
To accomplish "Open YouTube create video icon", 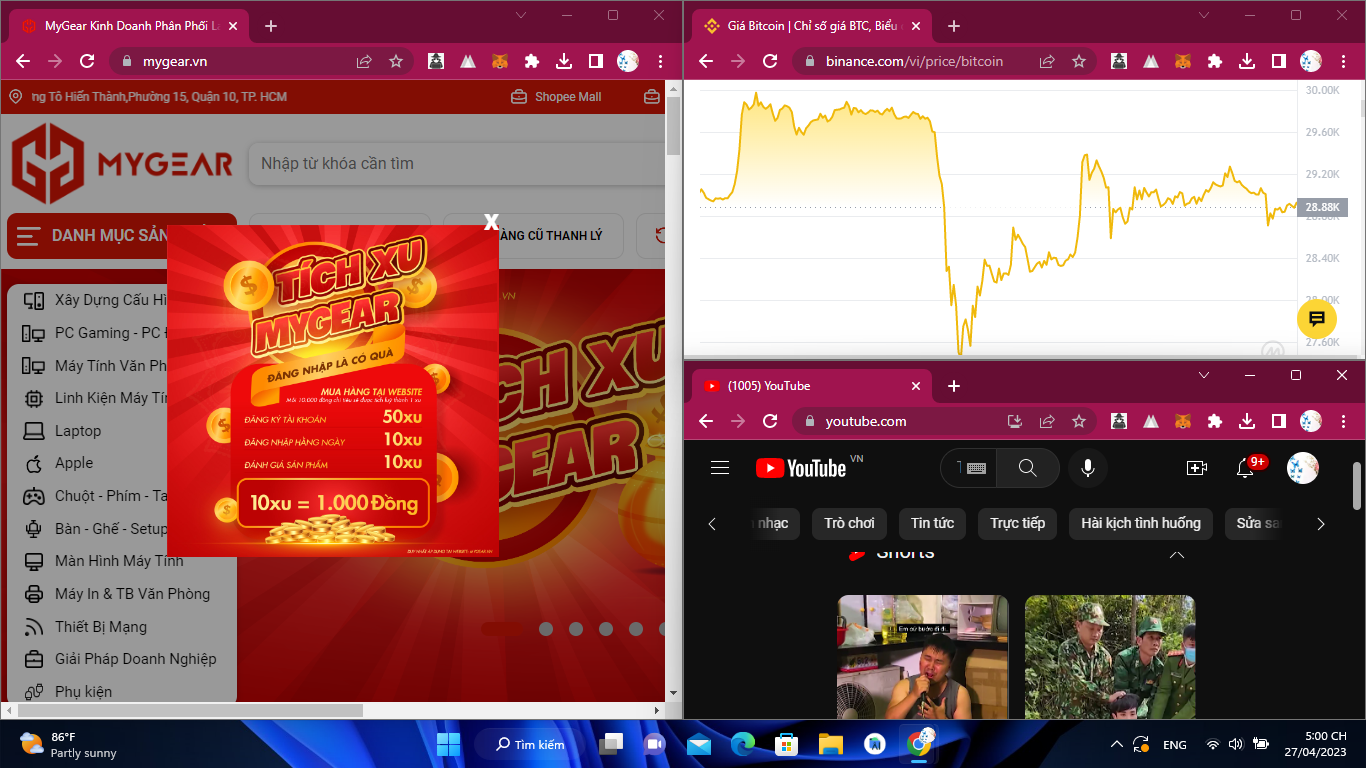I will tap(1197, 467).
